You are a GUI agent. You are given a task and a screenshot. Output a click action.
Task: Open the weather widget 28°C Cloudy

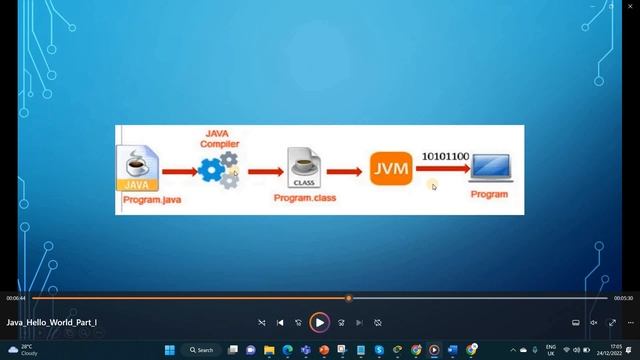pyautogui.click(x=23, y=350)
